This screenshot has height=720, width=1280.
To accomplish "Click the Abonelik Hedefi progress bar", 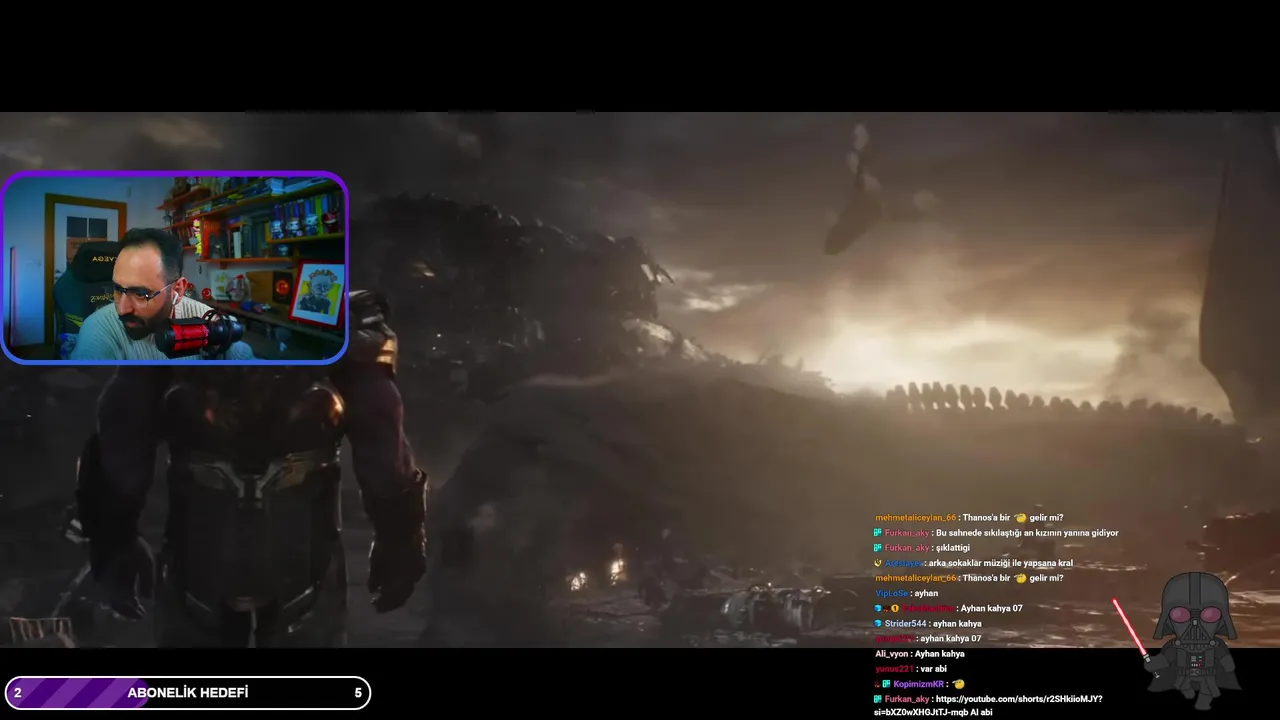I will (x=187, y=693).
